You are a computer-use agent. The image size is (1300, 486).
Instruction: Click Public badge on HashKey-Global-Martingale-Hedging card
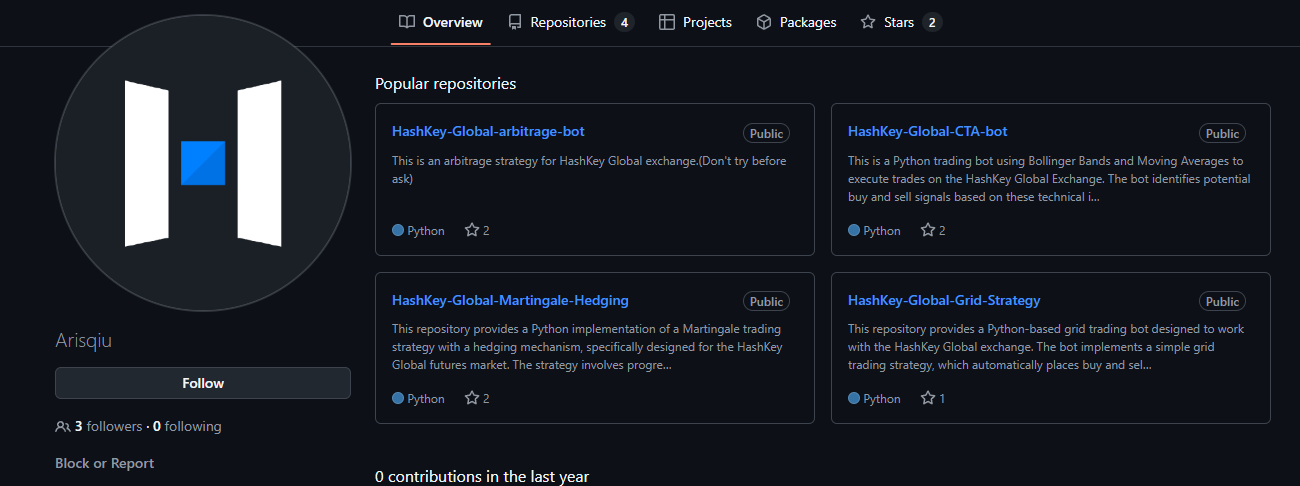tap(766, 301)
